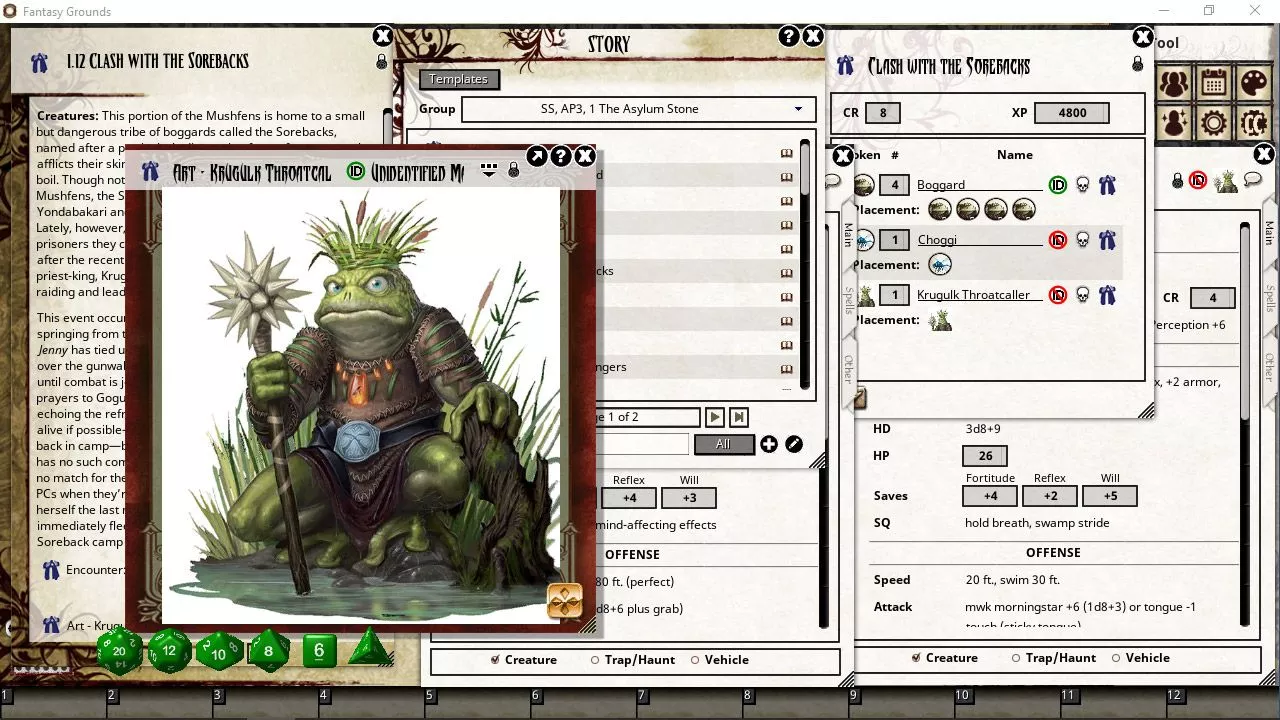Screen dimensions: 1280x720
Task: Expand the Art window dropdown arrow menu
Action: (489, 171)
